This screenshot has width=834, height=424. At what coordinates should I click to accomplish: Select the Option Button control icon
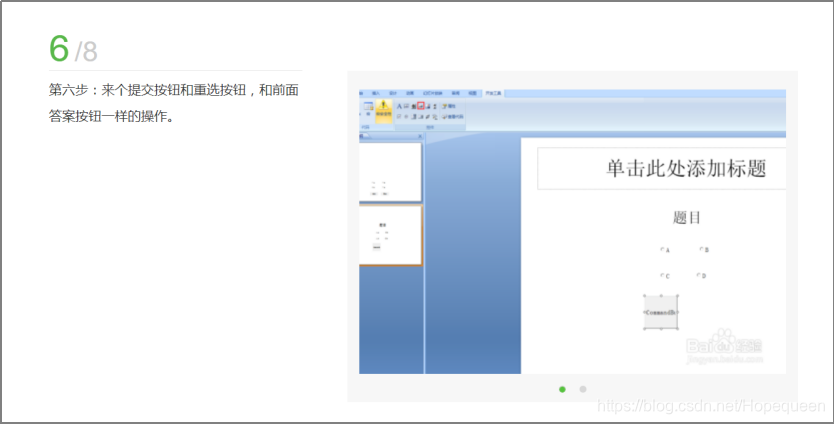pyautogui.click(x=406, y=117)
